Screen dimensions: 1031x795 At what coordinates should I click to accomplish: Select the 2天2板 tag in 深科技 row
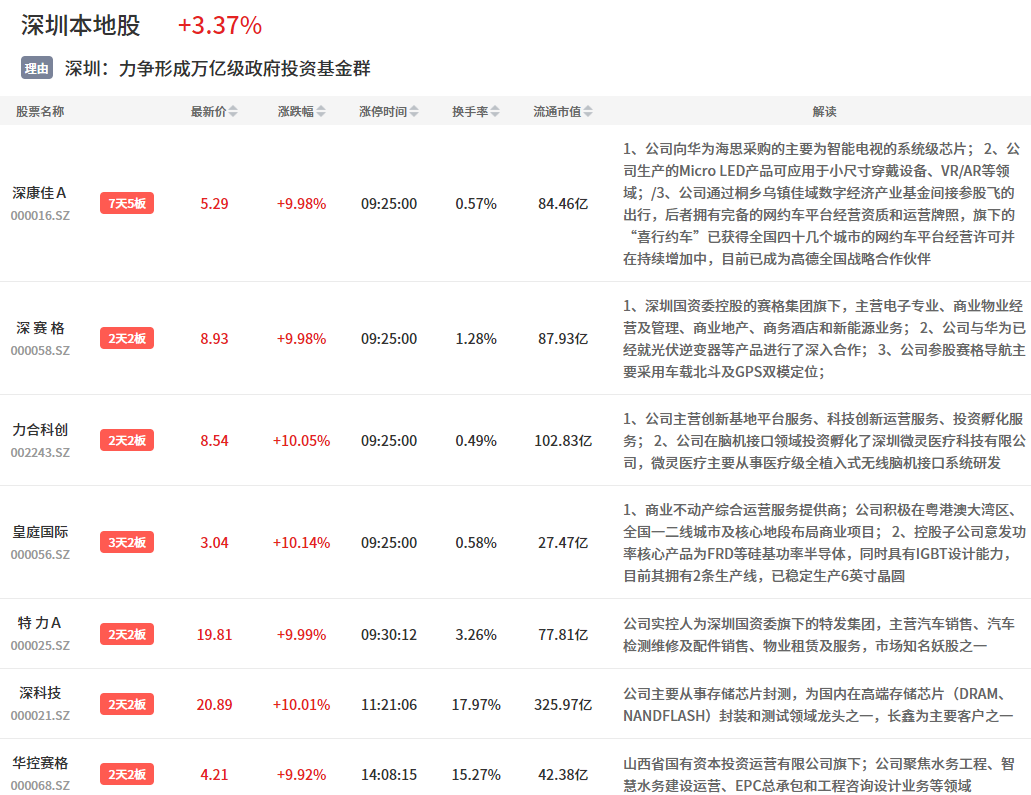[127, 705]
